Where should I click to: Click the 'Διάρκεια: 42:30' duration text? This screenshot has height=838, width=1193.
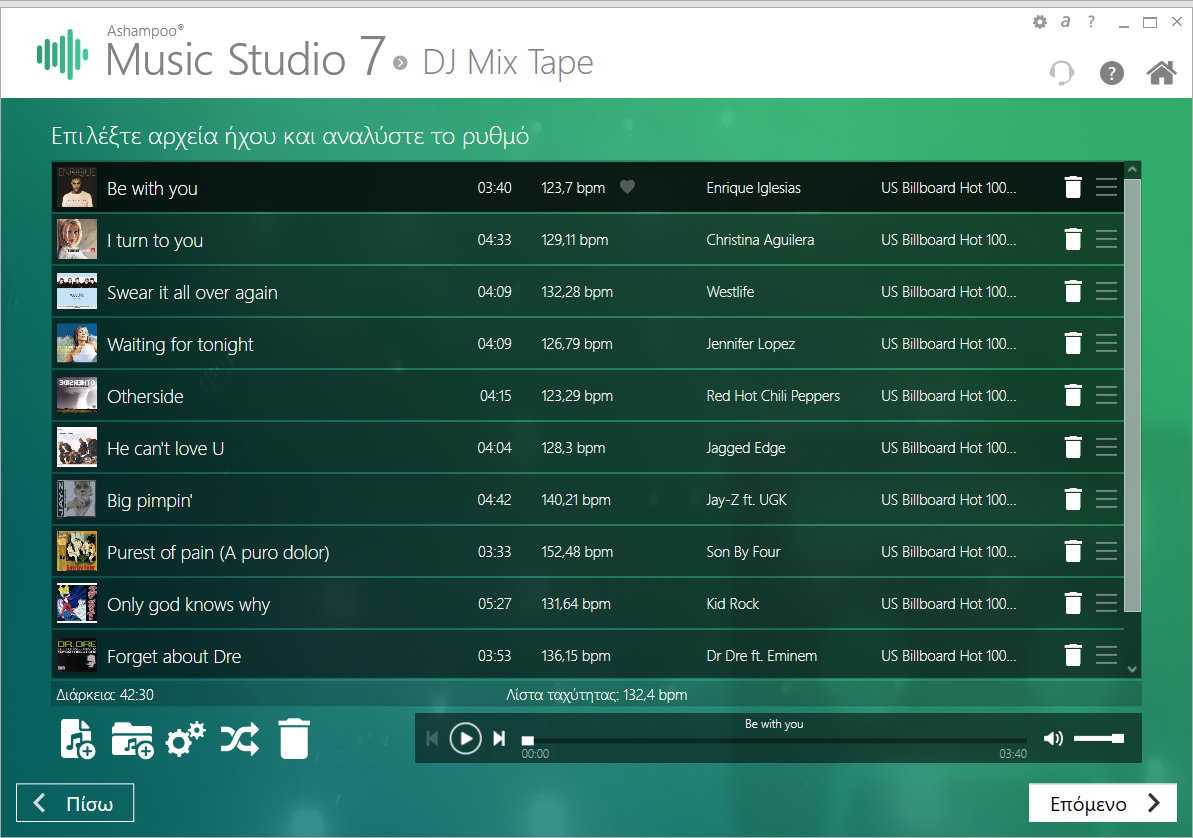tap(105, 695)
